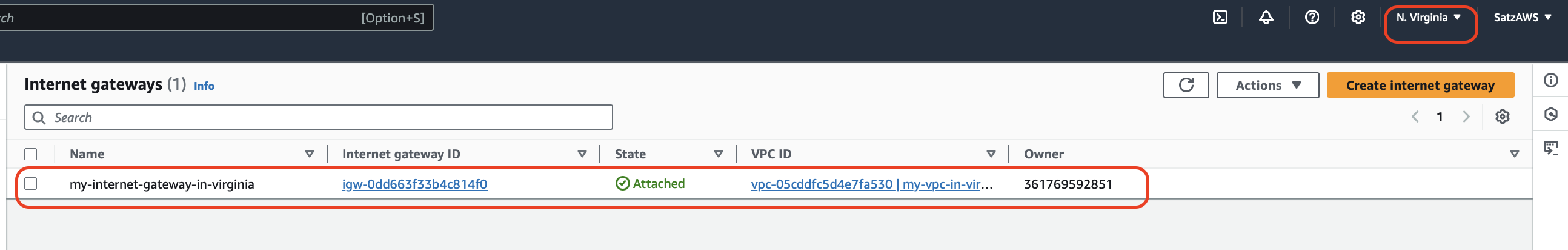Refresh the internet gateways list
The image size is (1568, 250).
click(1185, 86)
